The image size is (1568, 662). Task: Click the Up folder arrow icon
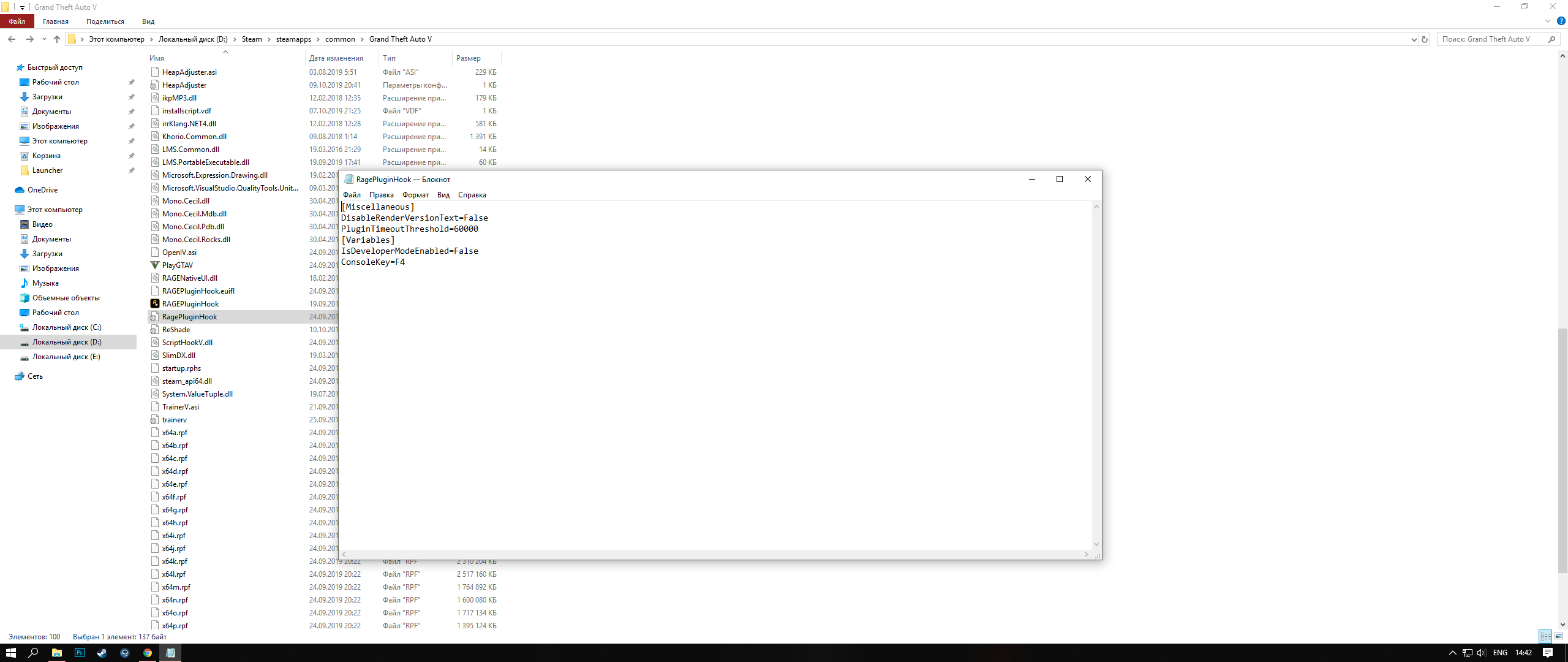pyautogui.click(x=57, y=39)
